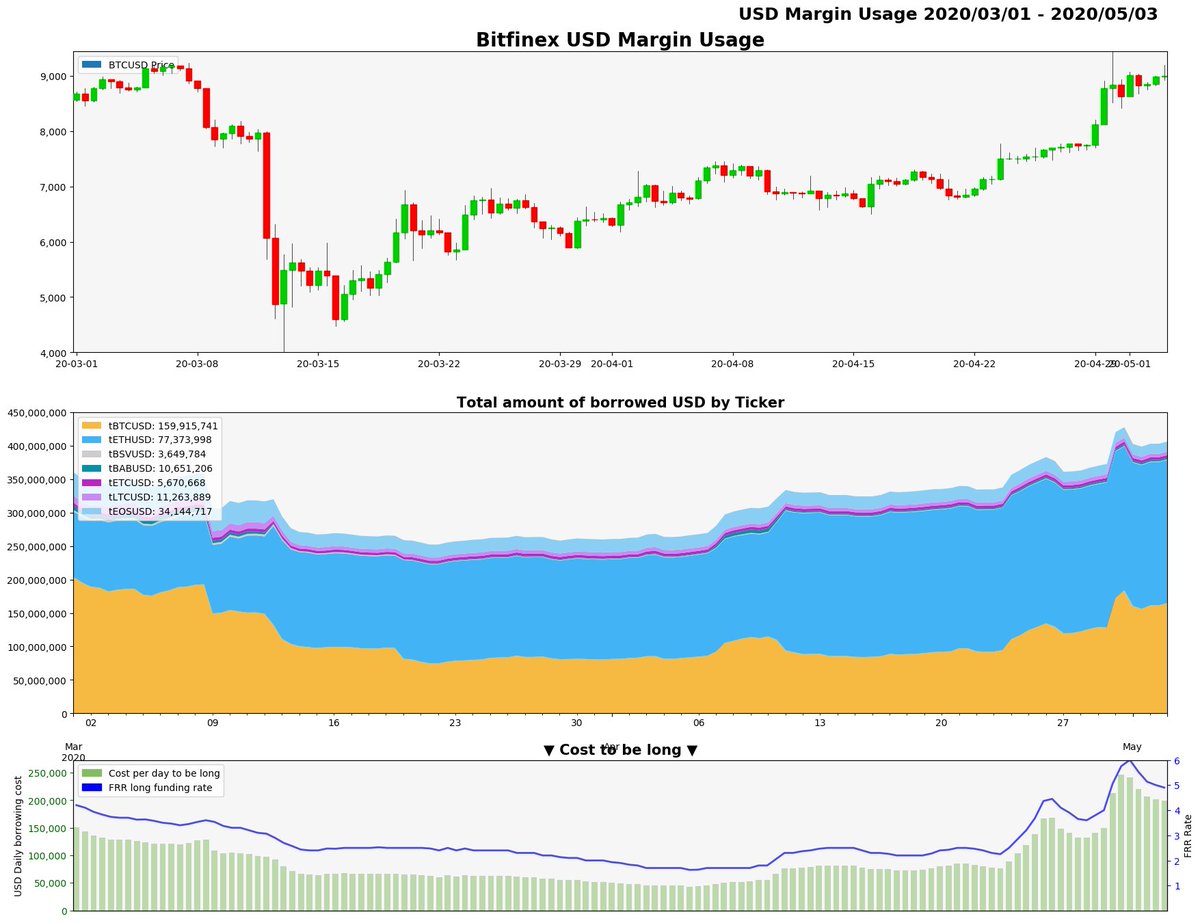Select the 100,000 borrowing cost axis label
This screenshot has width=1200, height=923.
point(45,857)
